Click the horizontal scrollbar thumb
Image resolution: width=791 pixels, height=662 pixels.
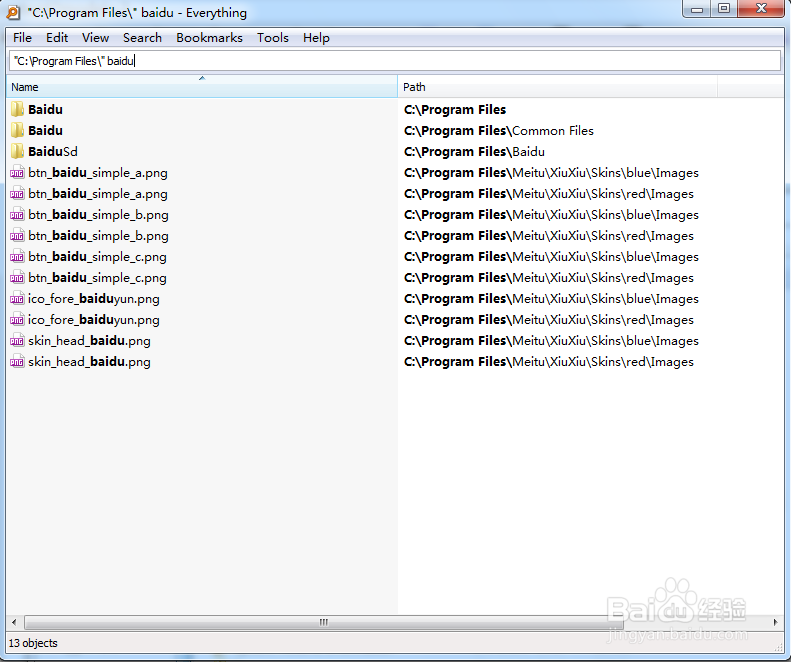[x=323, y=622]
